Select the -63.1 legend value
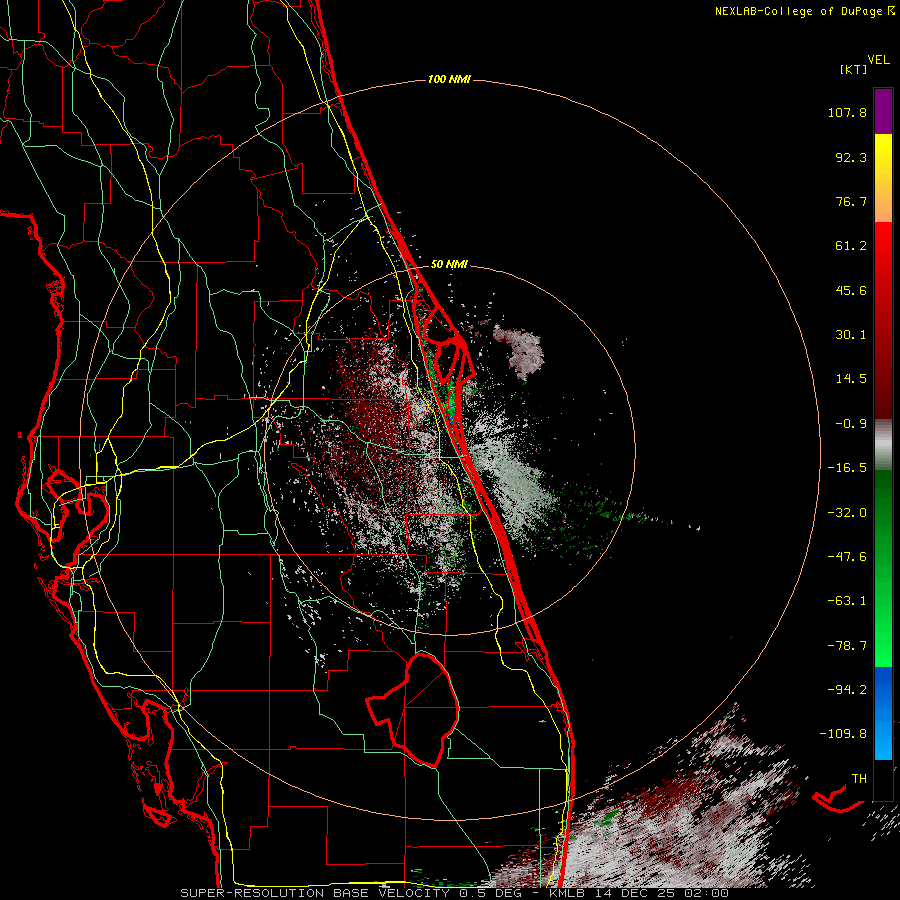Screen dimensions: 900x900 [x=847, y=601]
